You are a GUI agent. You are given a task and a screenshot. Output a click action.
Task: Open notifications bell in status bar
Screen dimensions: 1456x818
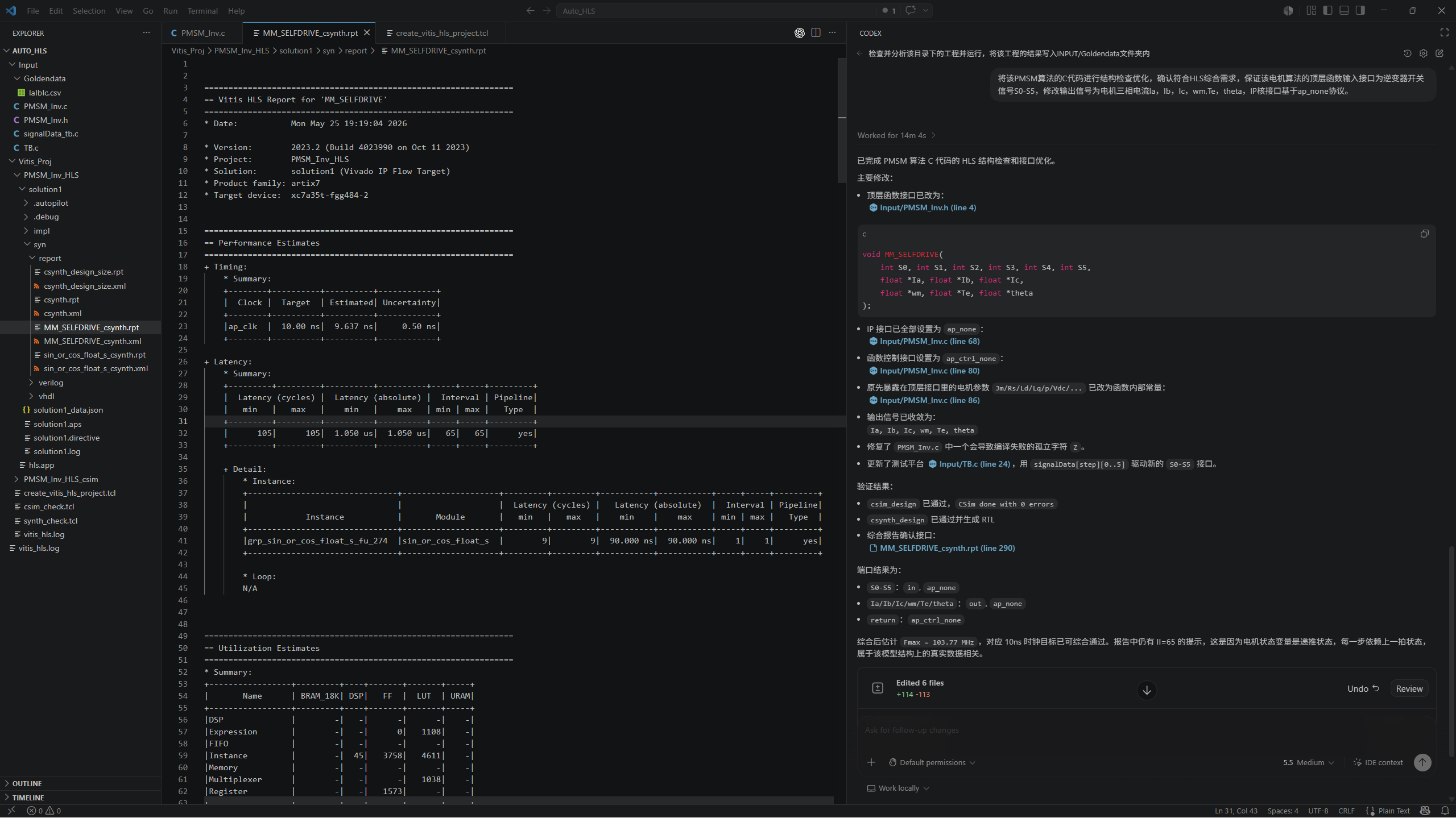point(1445,811)
